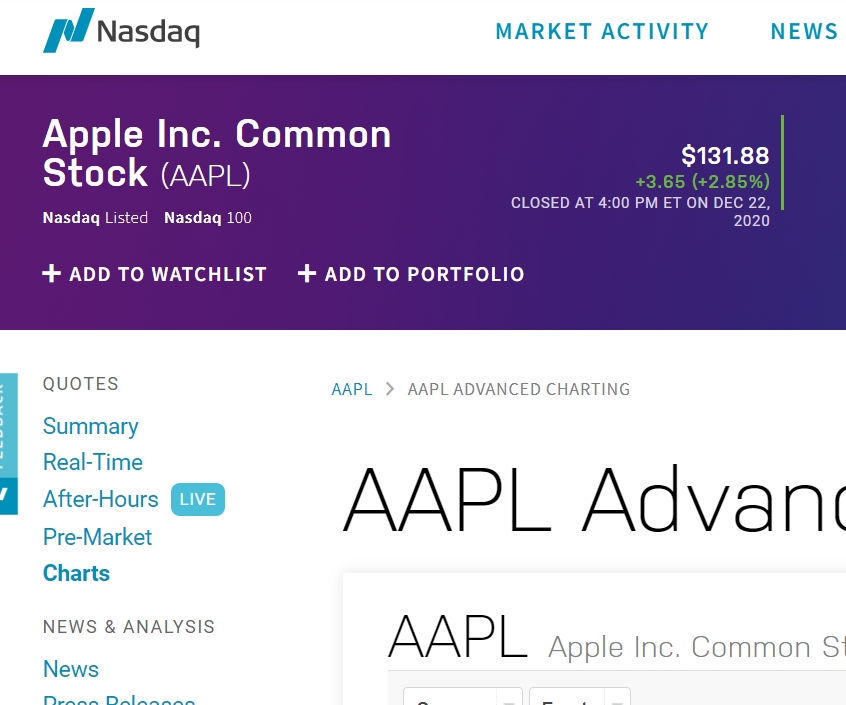Select the Real-Time quotes link
The image size is (846, 705).
coord(93,462)
